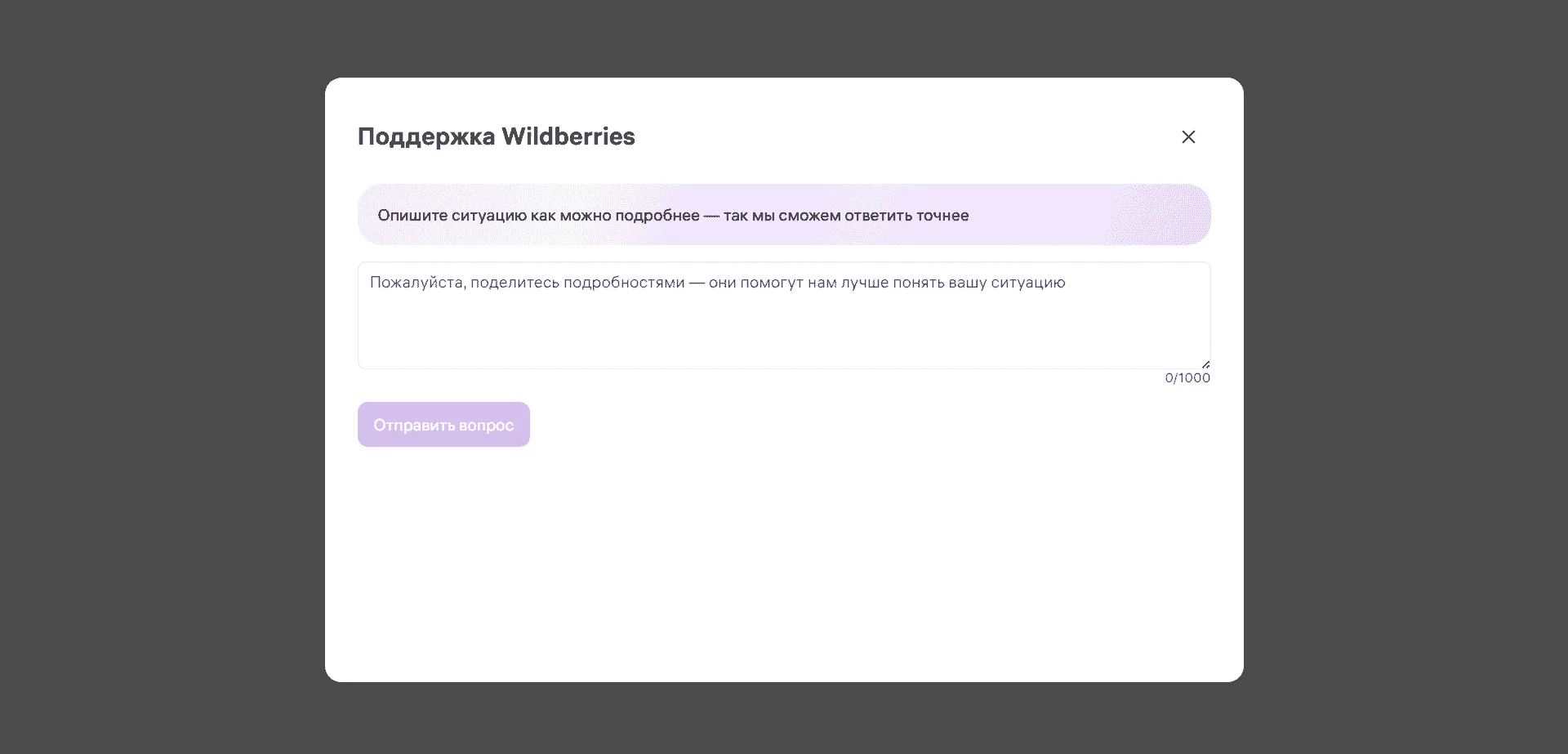Dismiss the support popup with the cross icon
This screenshot has height=754, width=1568.
coord(1188,137)
